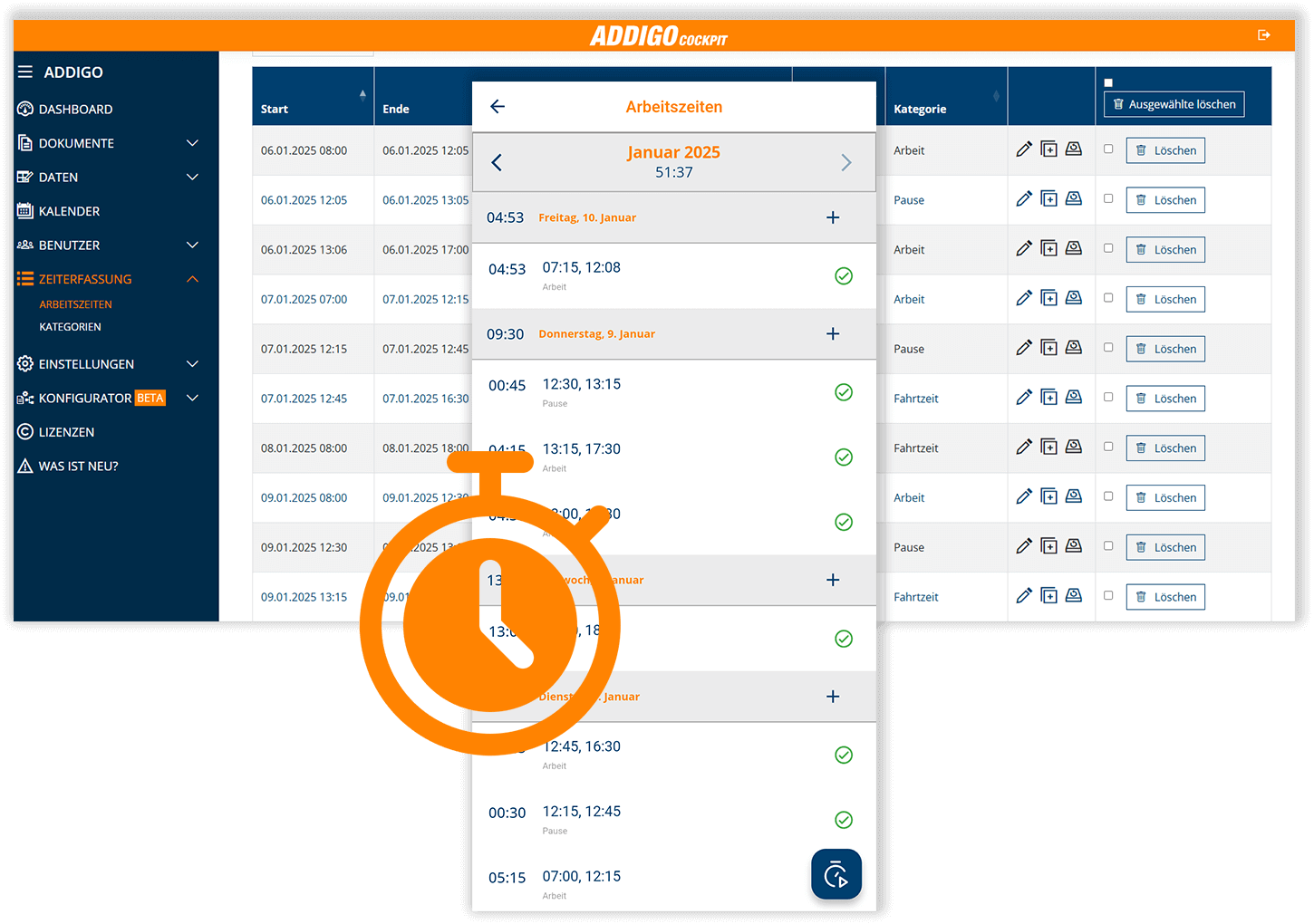This screenshot has height=924, width=1314.
Task: Start timer with floating stopwatch button
Action: pos(836,874)
